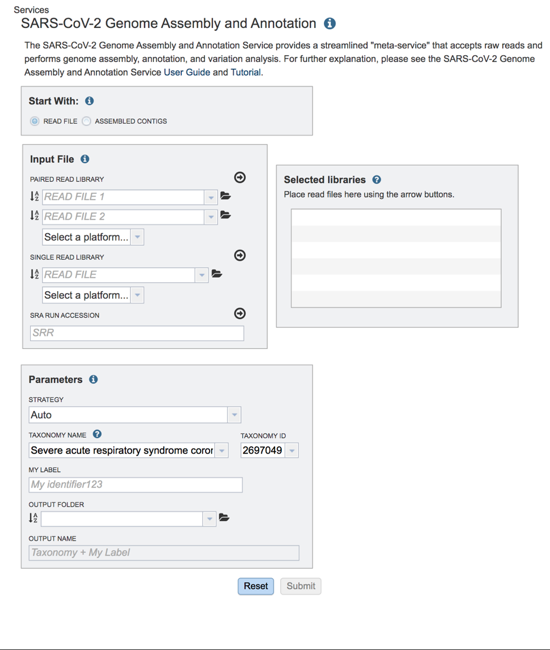Click the SRR accession input field

tap(137, 333)
